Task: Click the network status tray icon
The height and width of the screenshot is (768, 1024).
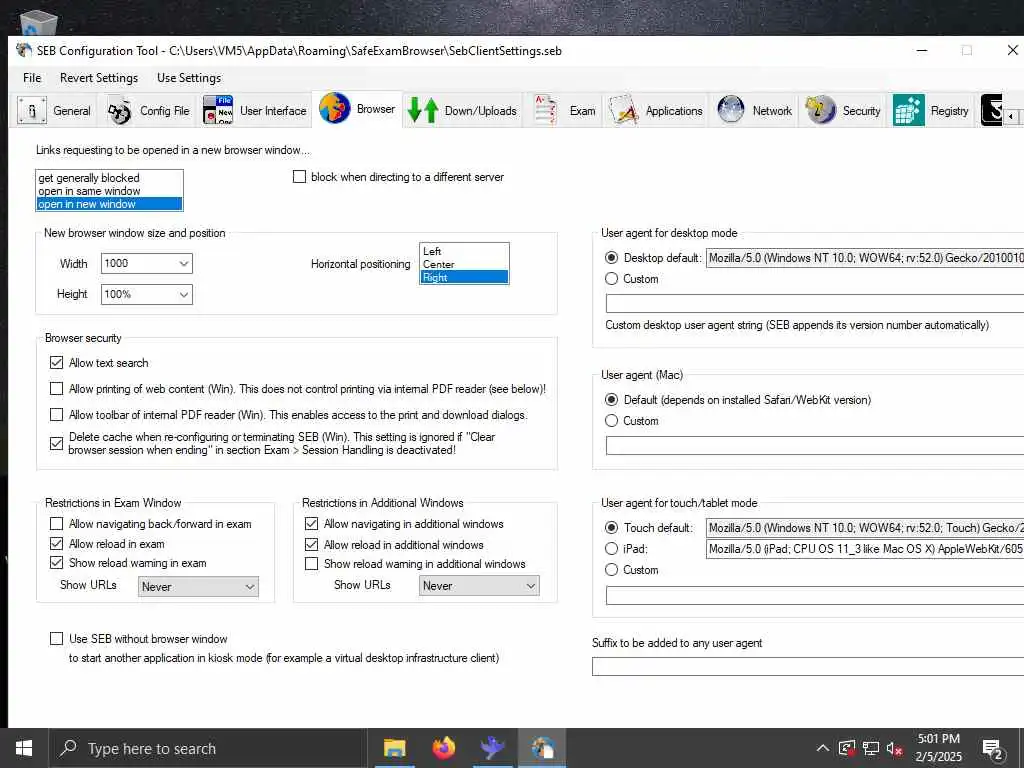Action: pos(871,748)
